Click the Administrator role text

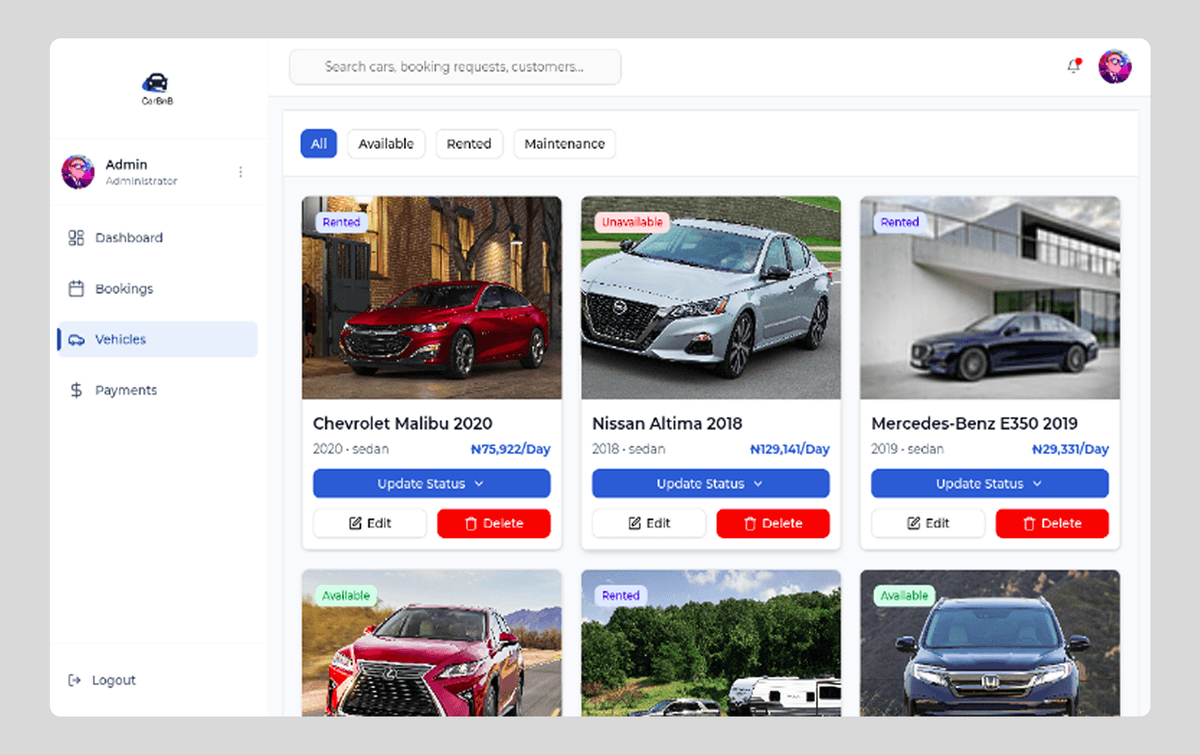[x=142, y=181]
